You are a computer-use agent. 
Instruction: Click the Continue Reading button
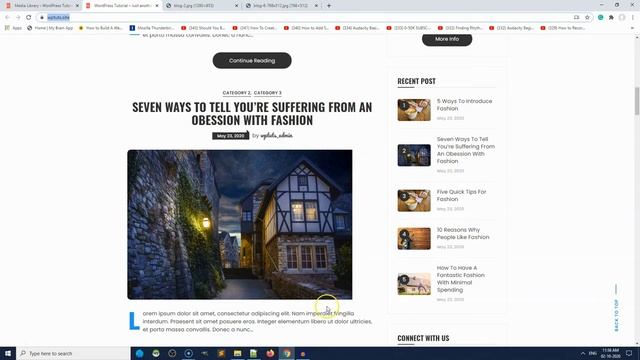tap(252, 60)
